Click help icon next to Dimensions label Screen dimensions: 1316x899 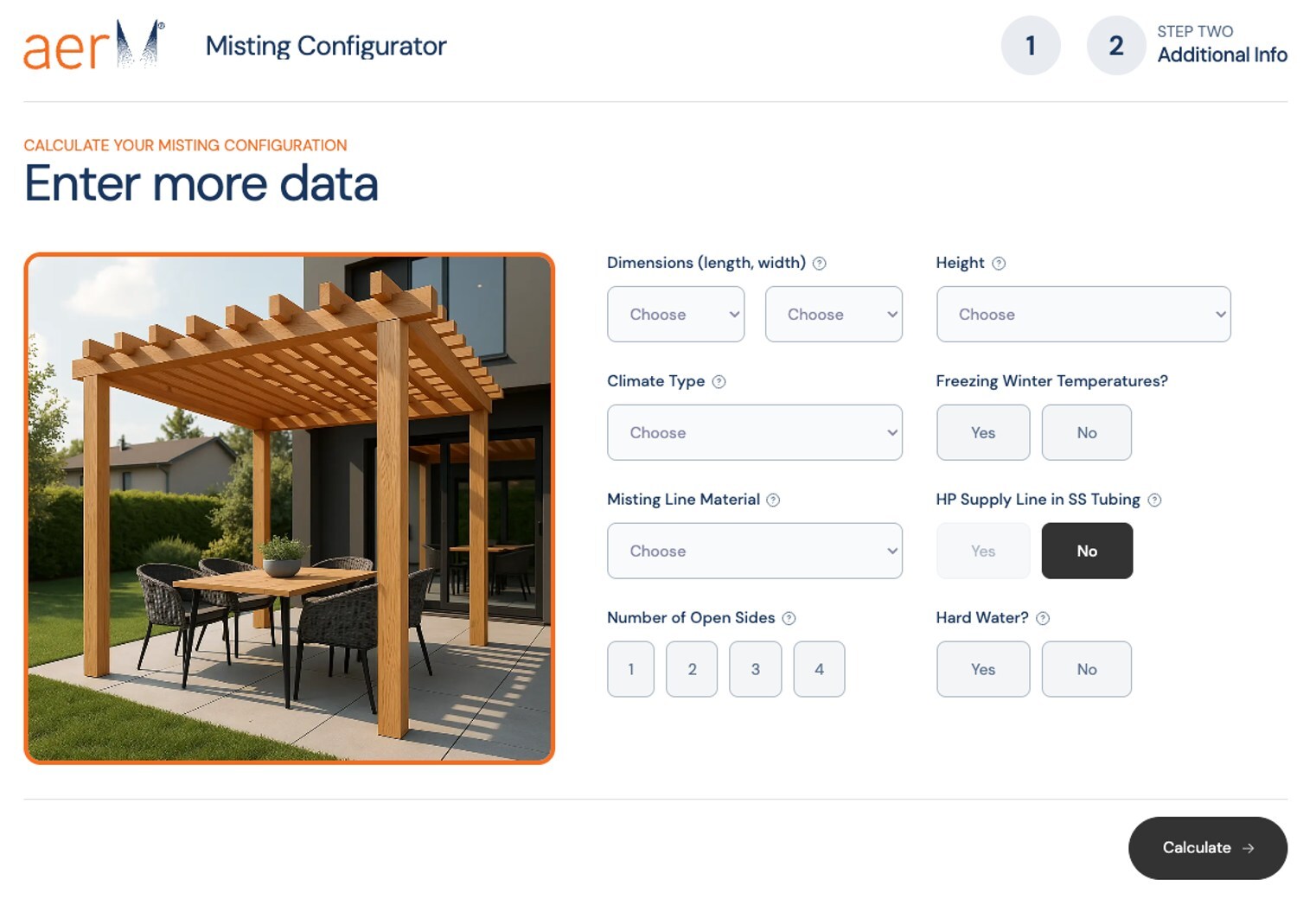tap(819, 264)
